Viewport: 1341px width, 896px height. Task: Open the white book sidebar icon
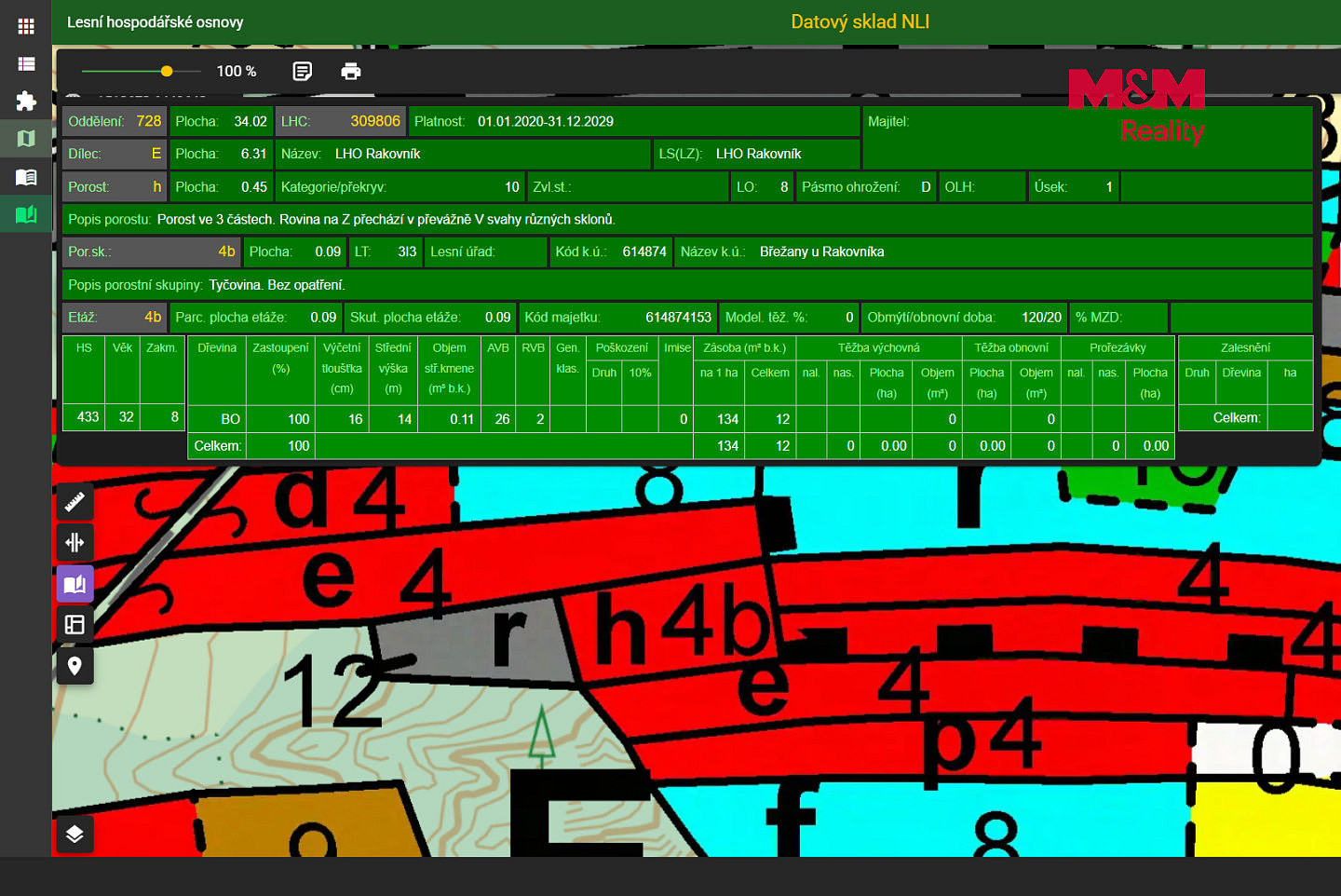click(26, 176)
